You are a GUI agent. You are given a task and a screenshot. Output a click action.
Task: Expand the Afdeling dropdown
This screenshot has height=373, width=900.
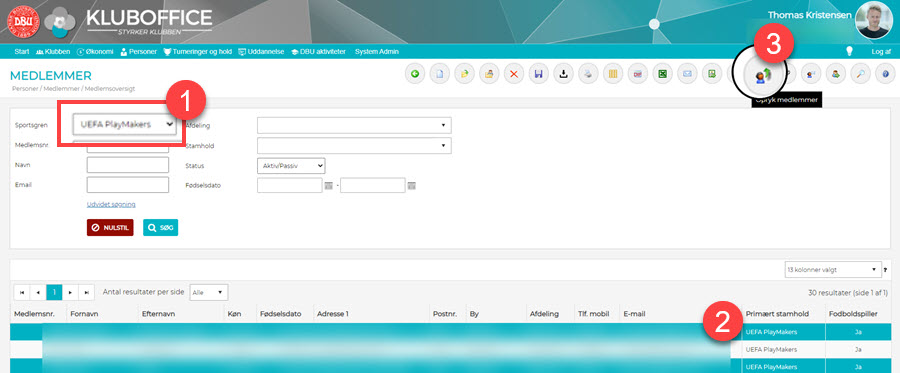354,125
